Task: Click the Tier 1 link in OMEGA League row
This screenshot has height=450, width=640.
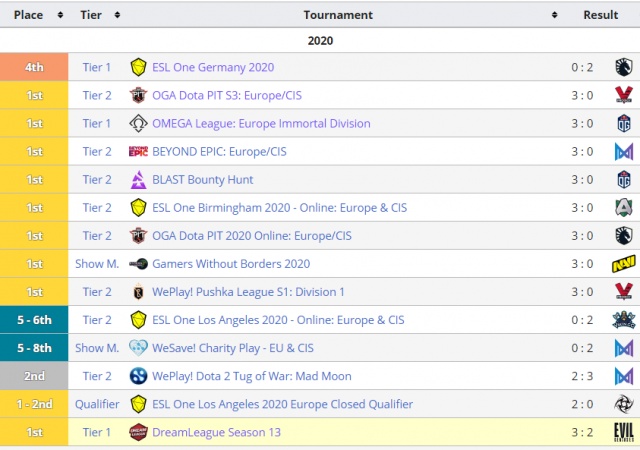Action: (97, 124)
